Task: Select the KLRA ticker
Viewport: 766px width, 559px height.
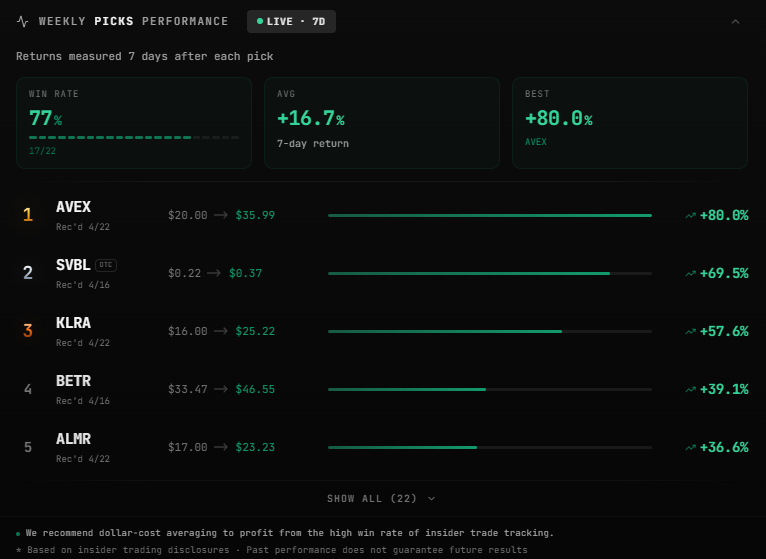Action: (73, 323)
